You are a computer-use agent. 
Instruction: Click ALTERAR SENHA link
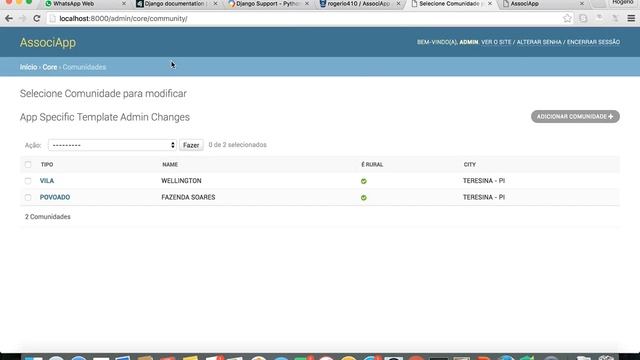(x=539, y=42)
